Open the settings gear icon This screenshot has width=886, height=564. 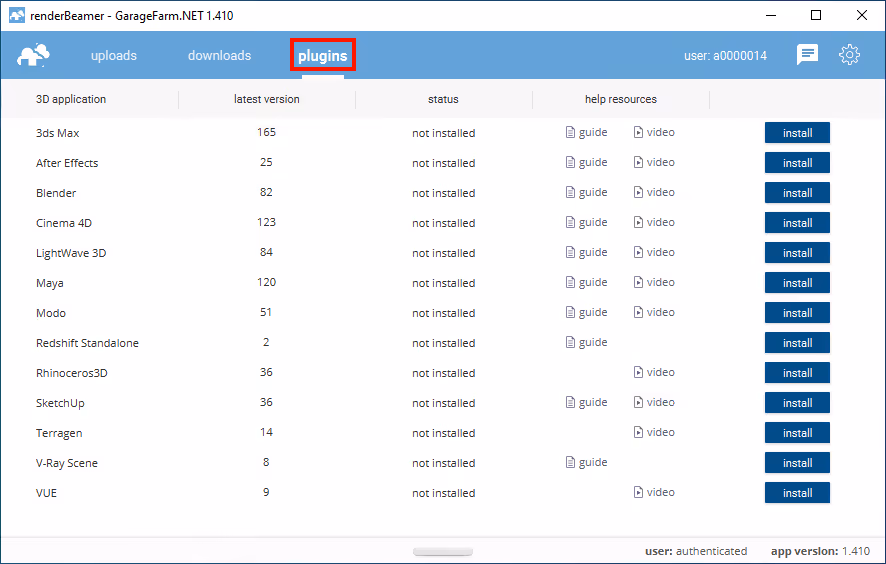tap(849, 55)
